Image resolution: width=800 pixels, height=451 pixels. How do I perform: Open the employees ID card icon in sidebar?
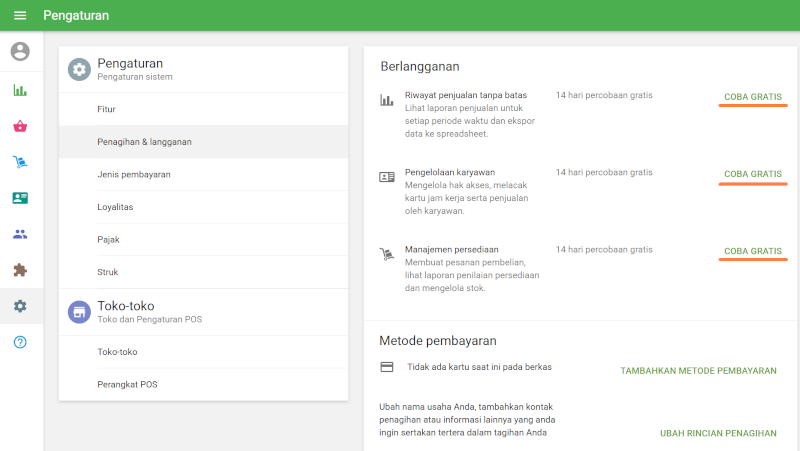pos(20,198)
